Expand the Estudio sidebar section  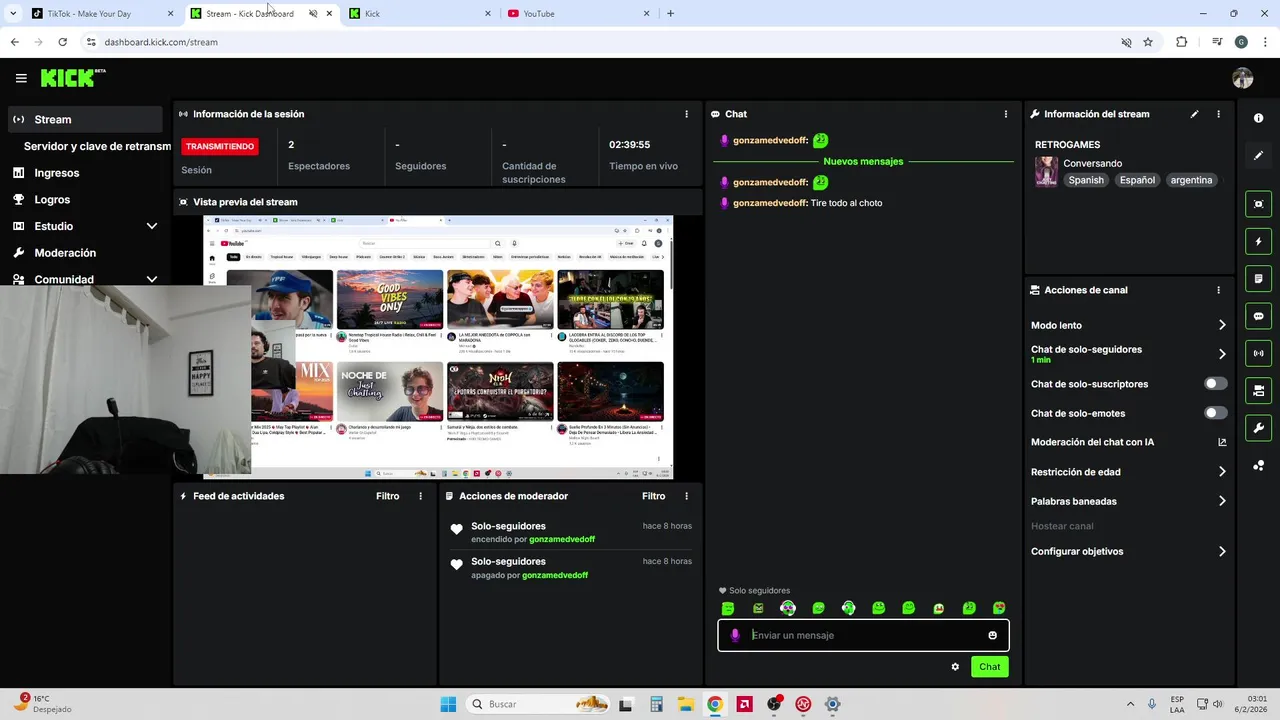(x=152, y=226)
